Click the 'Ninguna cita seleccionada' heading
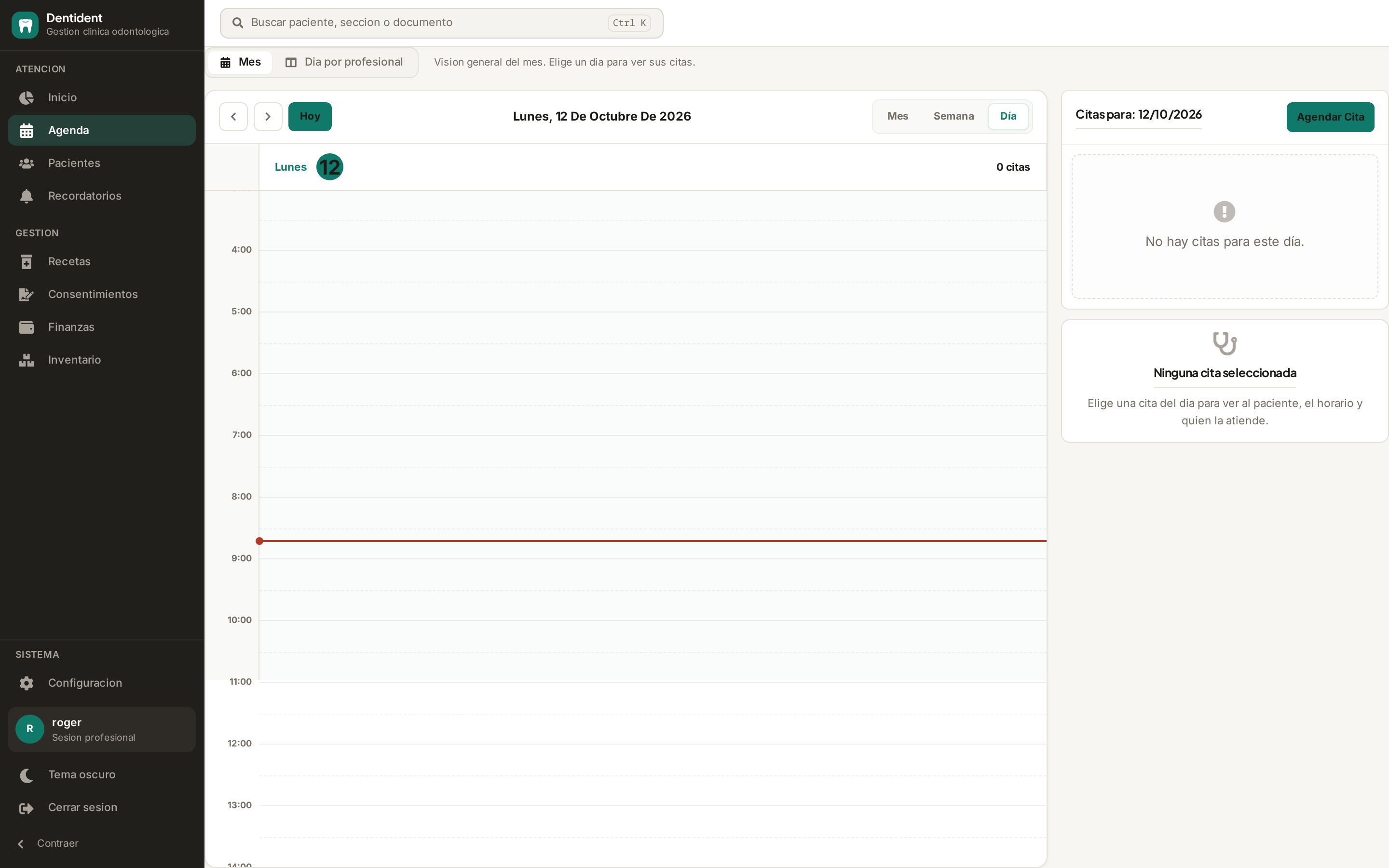The image size is (1389, 868). click(1224, 373)
